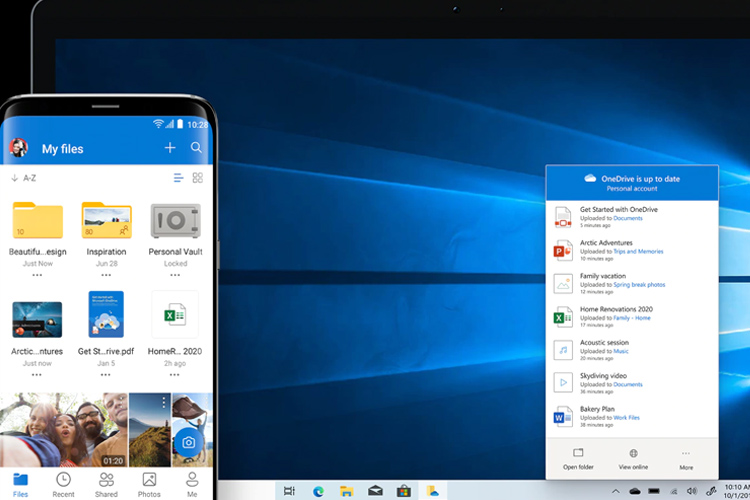Switch to grid tiles view layout
The width and height of the screenshot is (750, 500).
[198, 178]
